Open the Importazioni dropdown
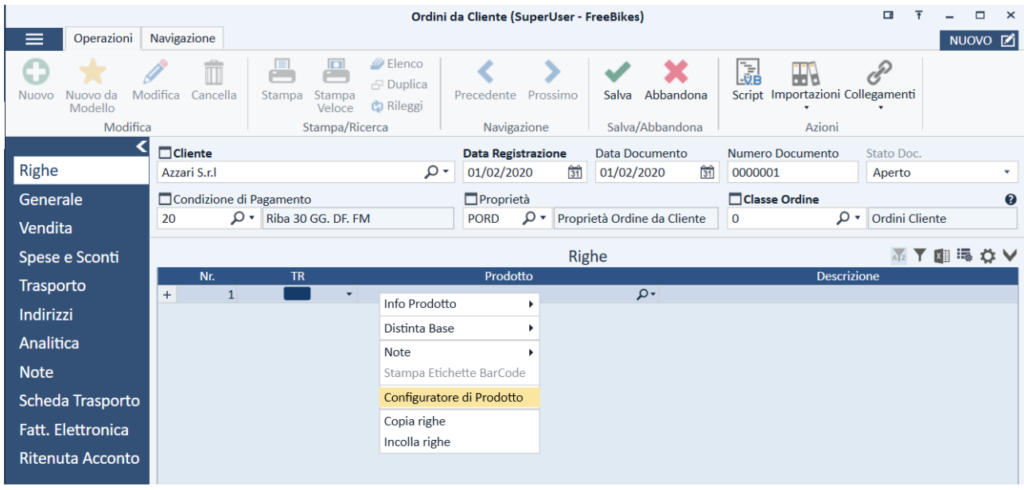 pos(805,83)
